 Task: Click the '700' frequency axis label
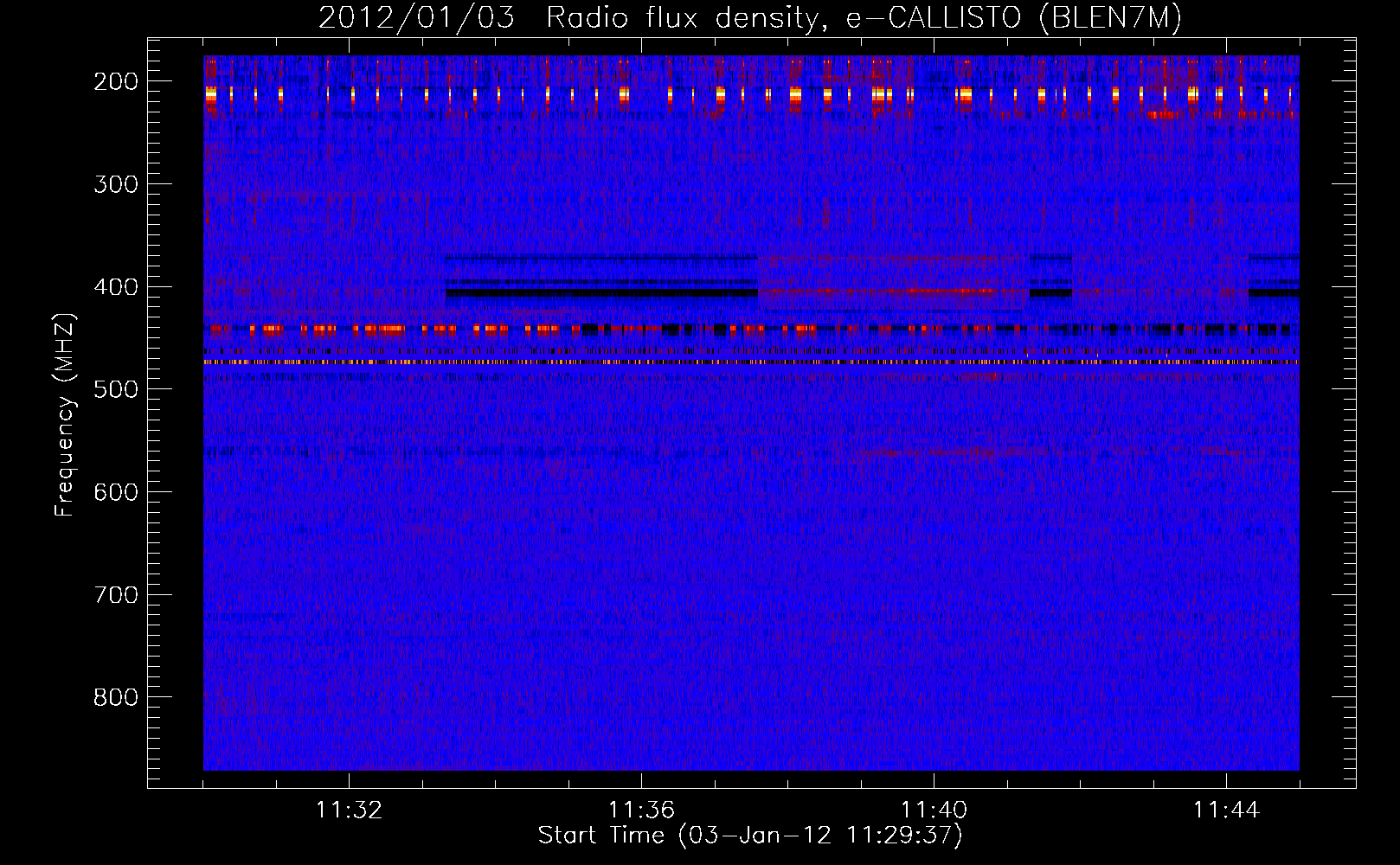(x=116, y=595)
